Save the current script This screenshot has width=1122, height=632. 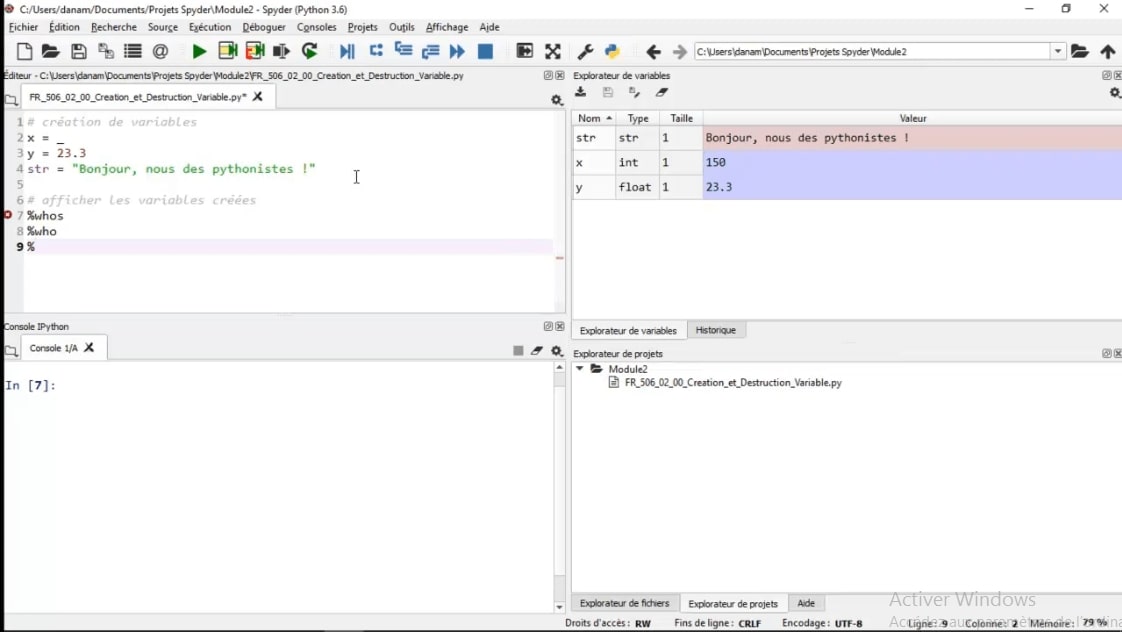79,51
